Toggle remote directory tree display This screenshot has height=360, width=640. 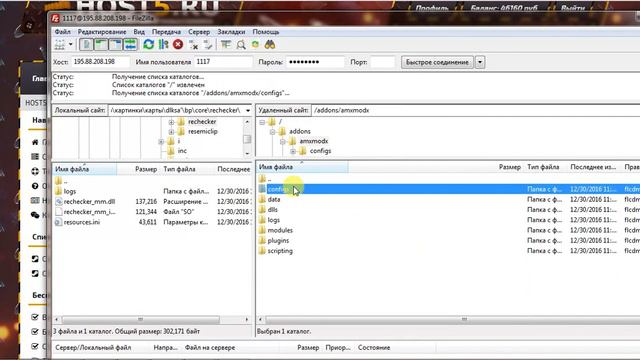116,44
